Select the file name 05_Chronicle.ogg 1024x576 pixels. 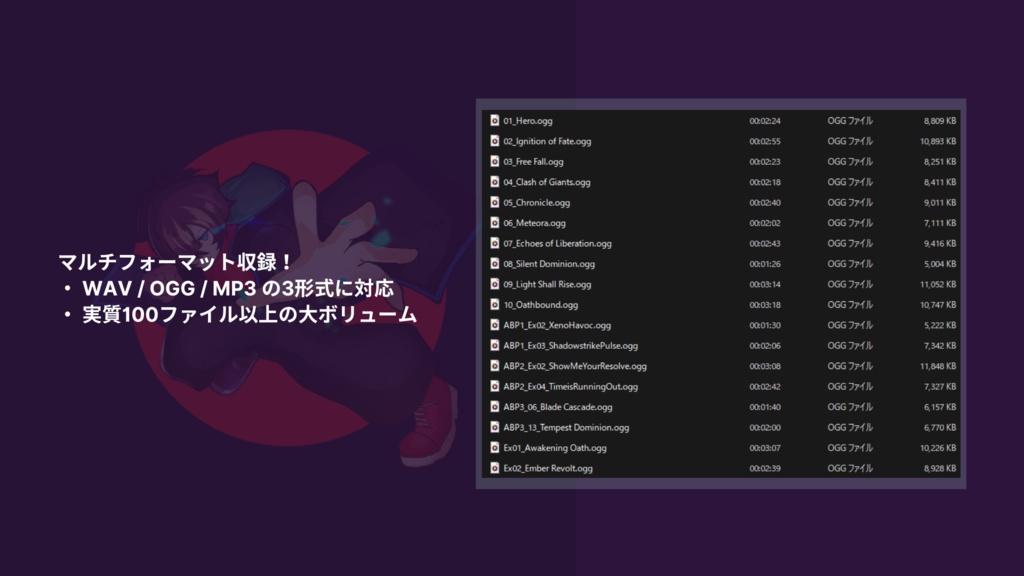click(536, 202)
